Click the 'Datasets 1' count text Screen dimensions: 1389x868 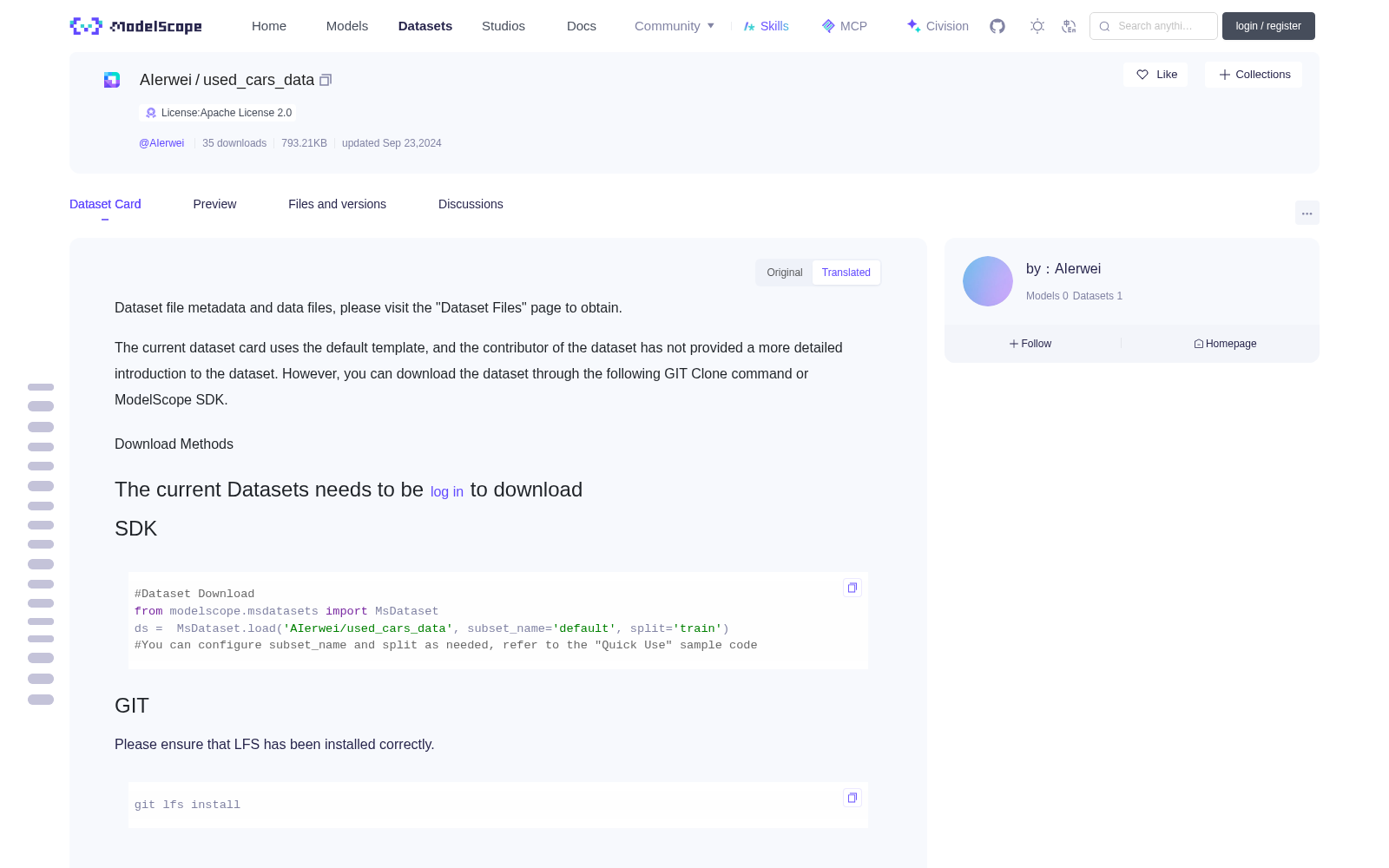click(1097, 296)
